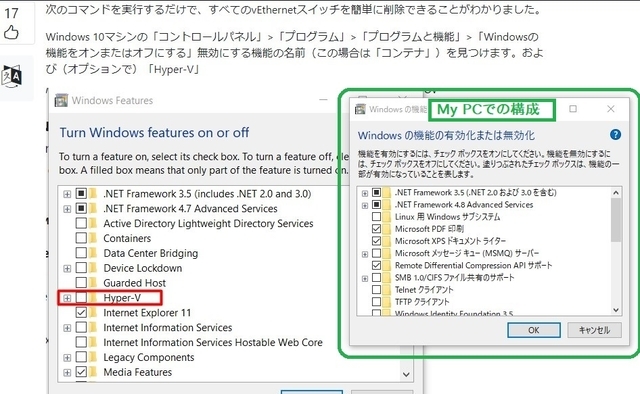Uncheck Internet Explorer 11 checkbox
This screenshot has width=640, height=394.
tap(81, 312)
